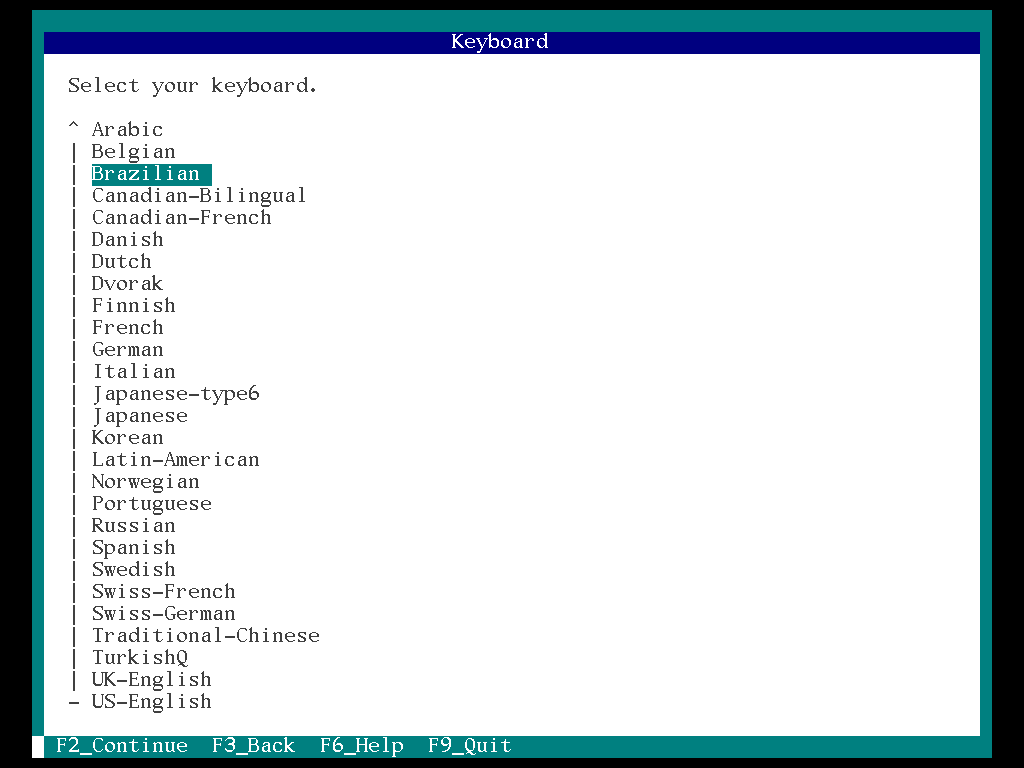The height and width of the screenshot is (768, 1024).
Task: Select the Norwegian keyboard layout
Action: (145, 482)
